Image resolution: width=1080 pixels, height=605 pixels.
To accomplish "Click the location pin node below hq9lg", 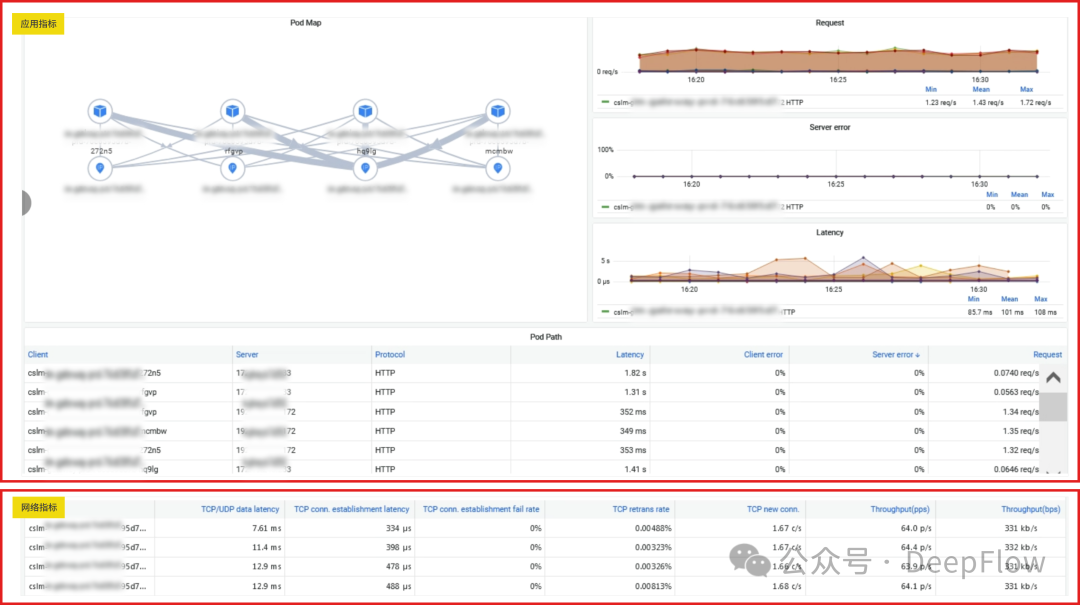I will point(365,168).
